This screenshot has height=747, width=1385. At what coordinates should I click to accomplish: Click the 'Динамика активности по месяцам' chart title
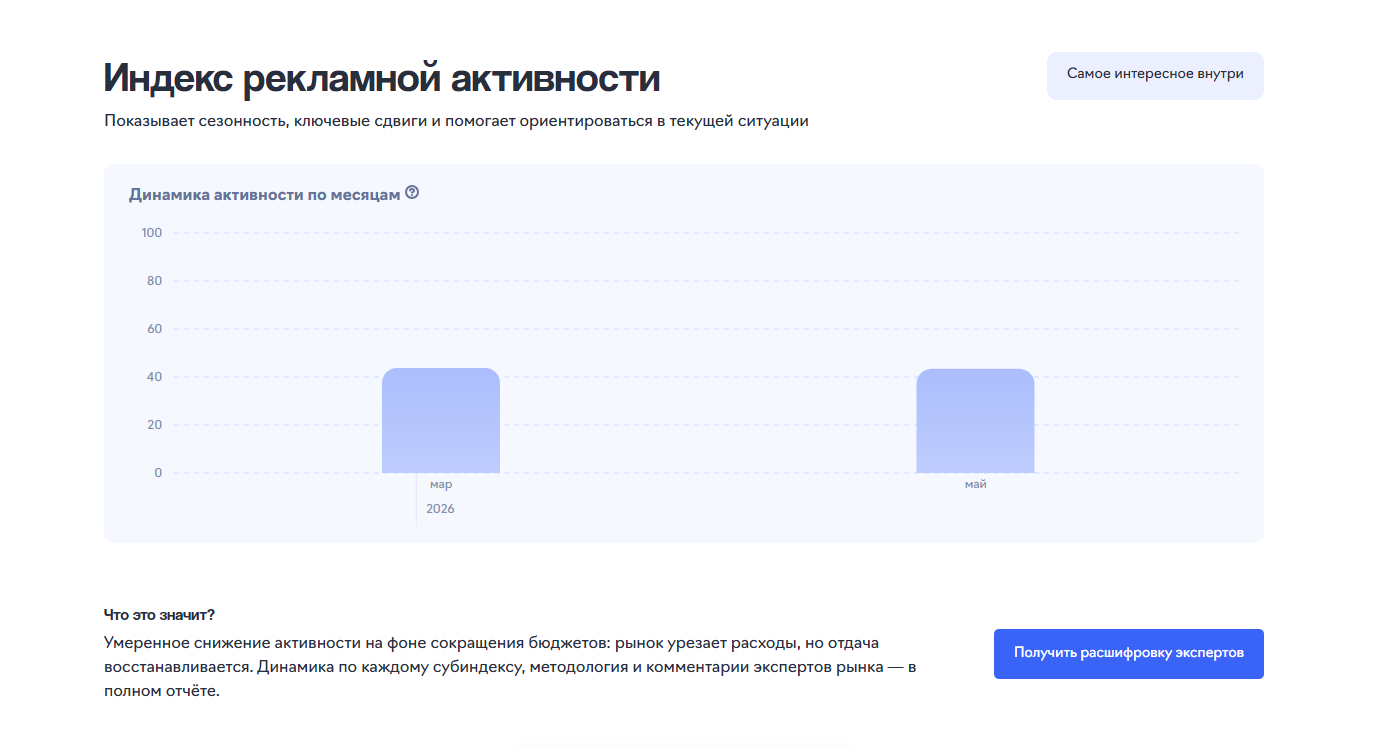[265, 194]
